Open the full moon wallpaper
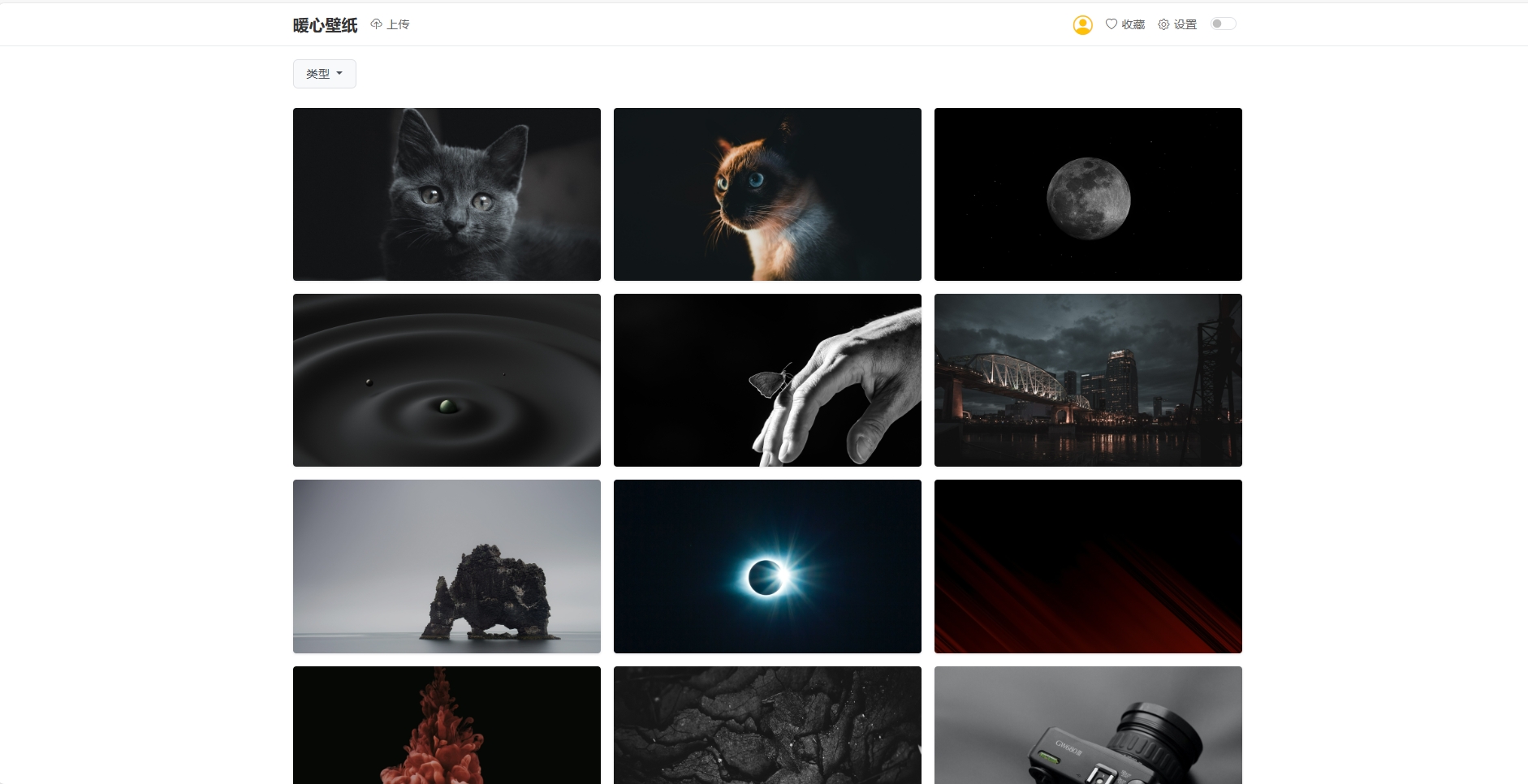Image resolution: width=1528 pixels, height=784 pixels. 1088,194
